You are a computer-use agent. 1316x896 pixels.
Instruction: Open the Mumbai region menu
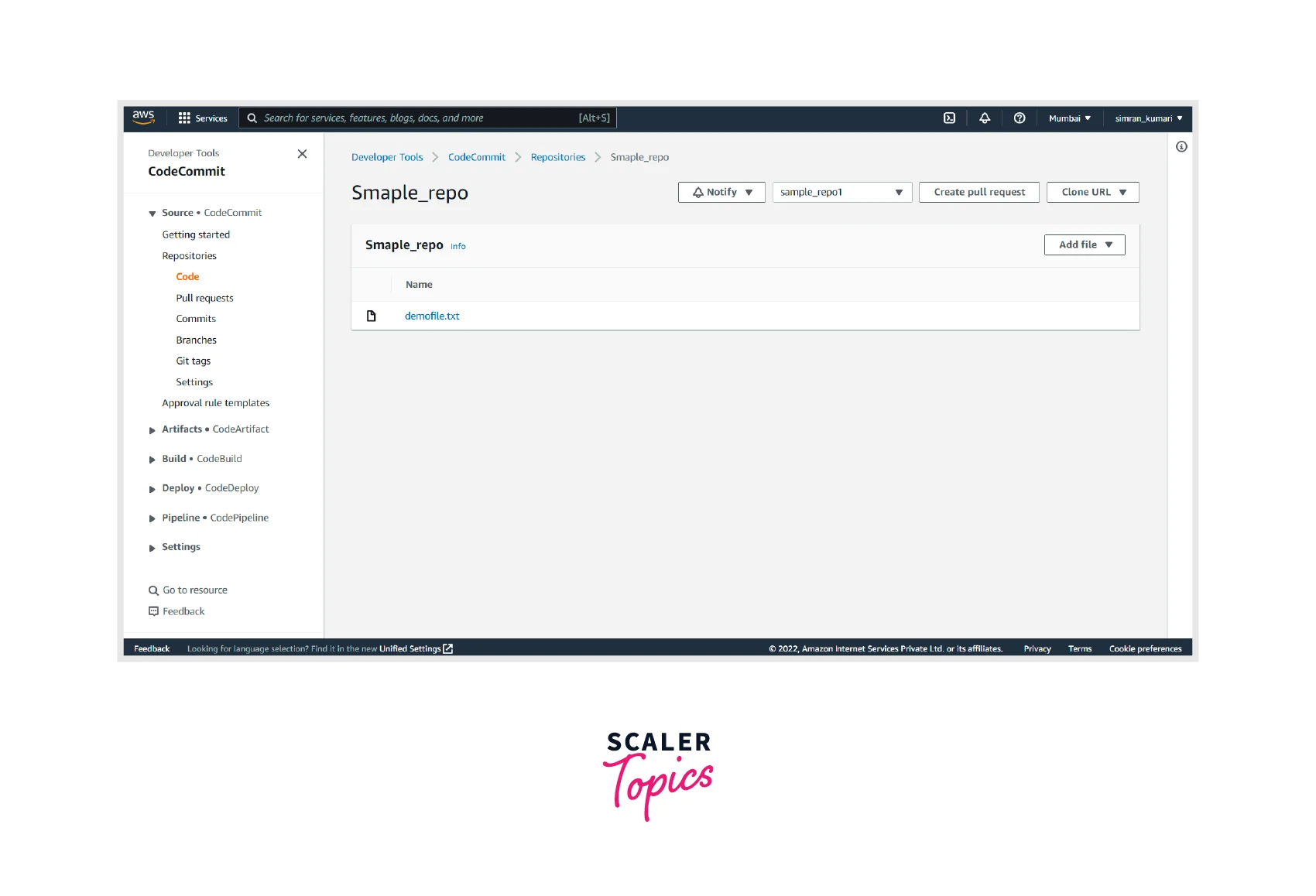[1069, 118]
